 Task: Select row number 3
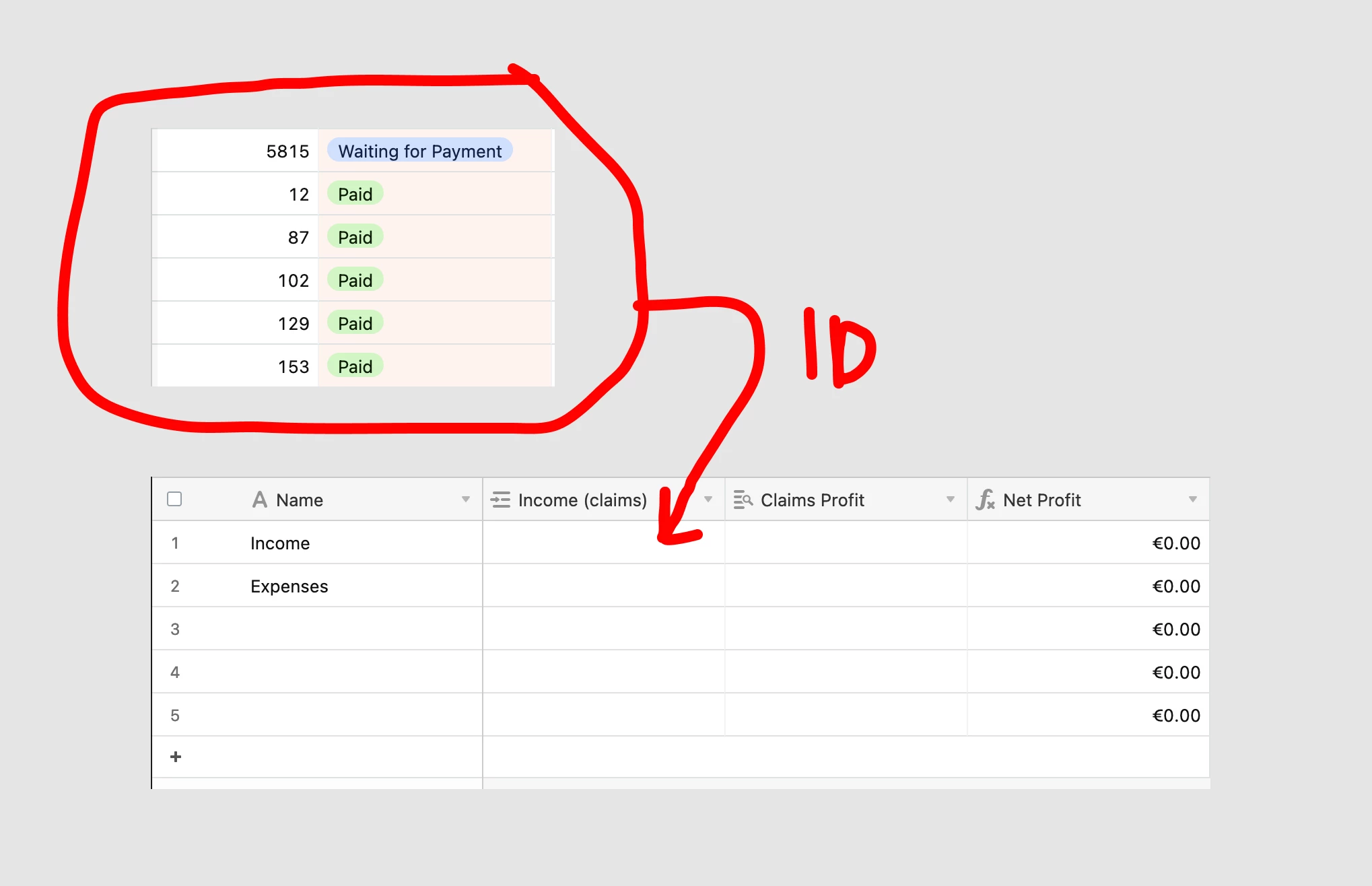tap(175, 629)
